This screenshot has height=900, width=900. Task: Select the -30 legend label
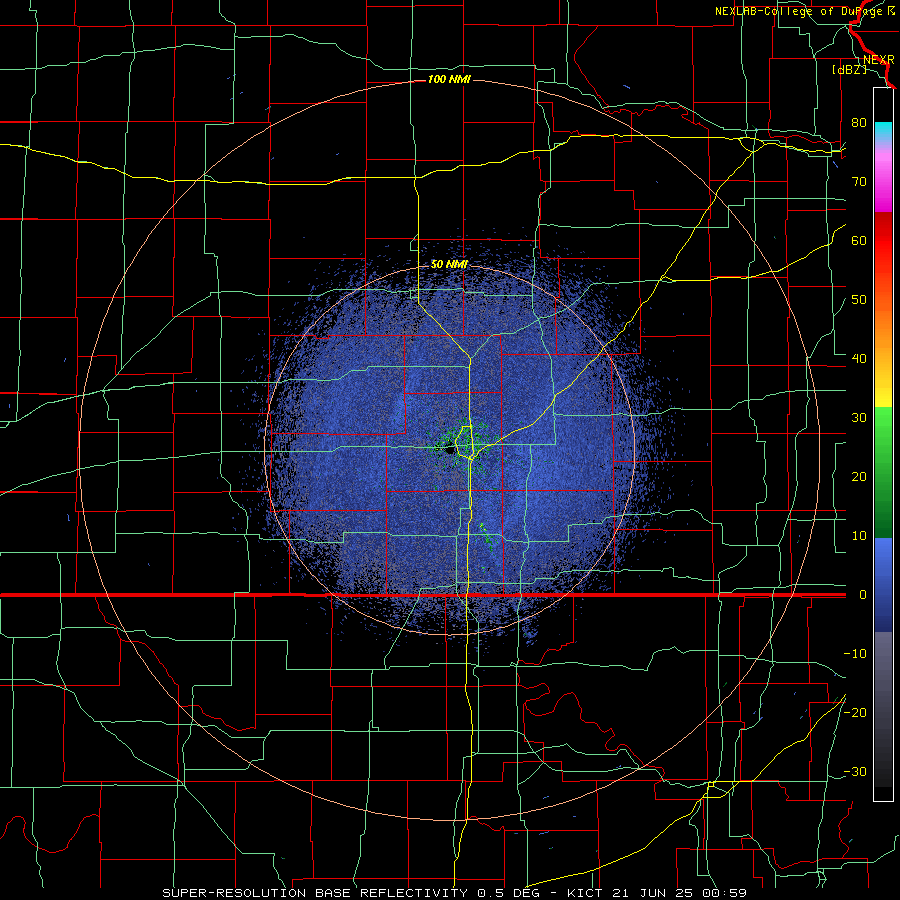[855, 771]
